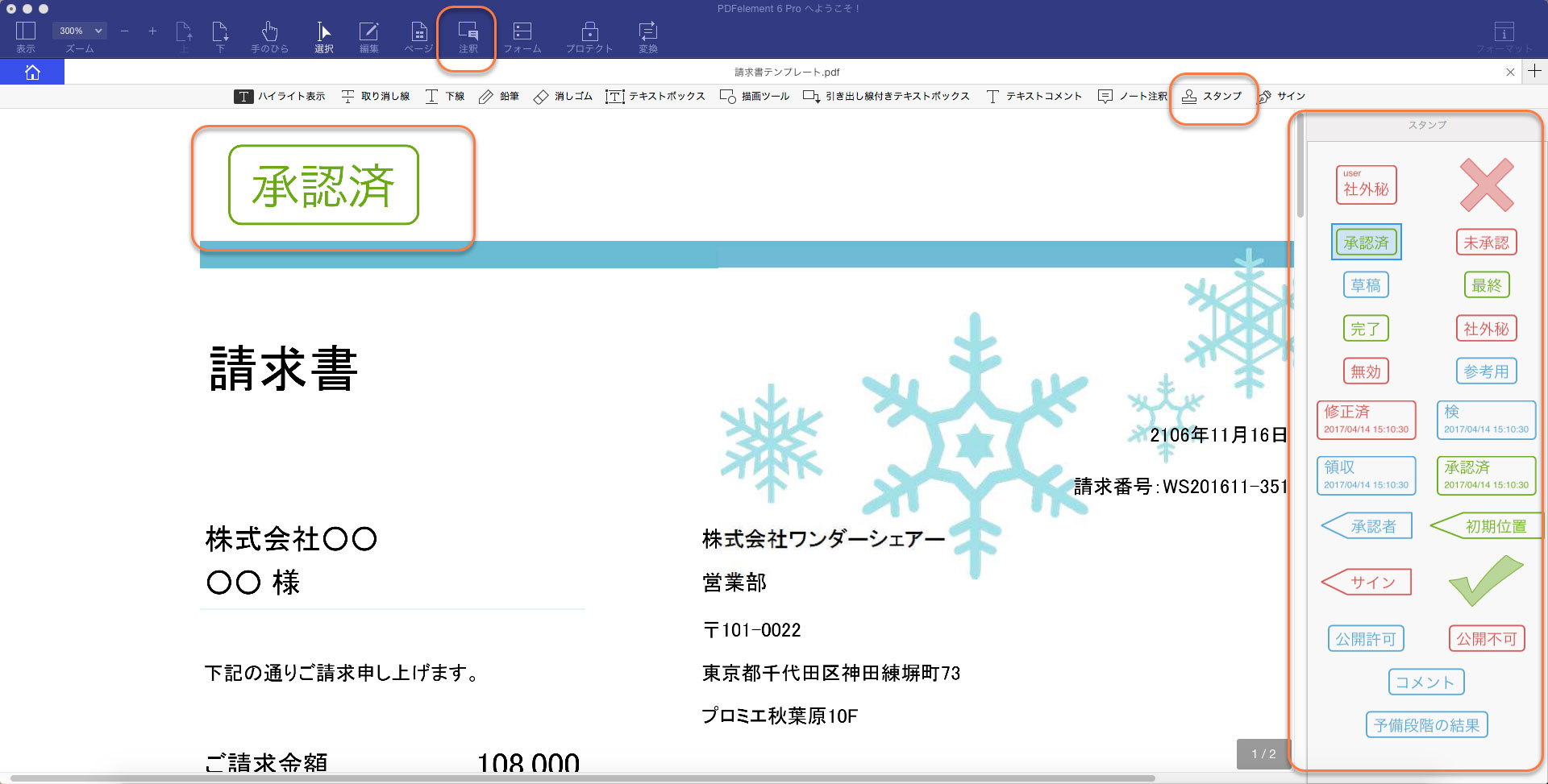Select the 未承認 stamp
1548x784 pixels.
pos(1486,242)
